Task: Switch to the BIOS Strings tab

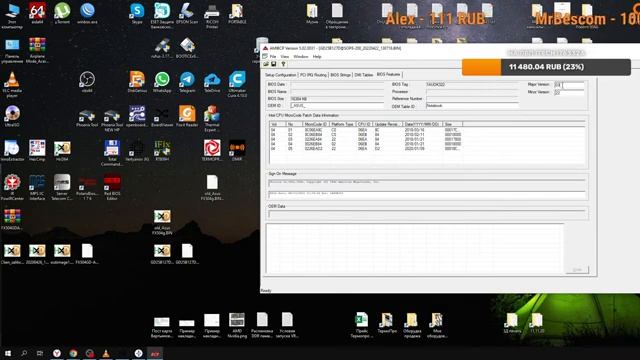Action: pos(340,75)
